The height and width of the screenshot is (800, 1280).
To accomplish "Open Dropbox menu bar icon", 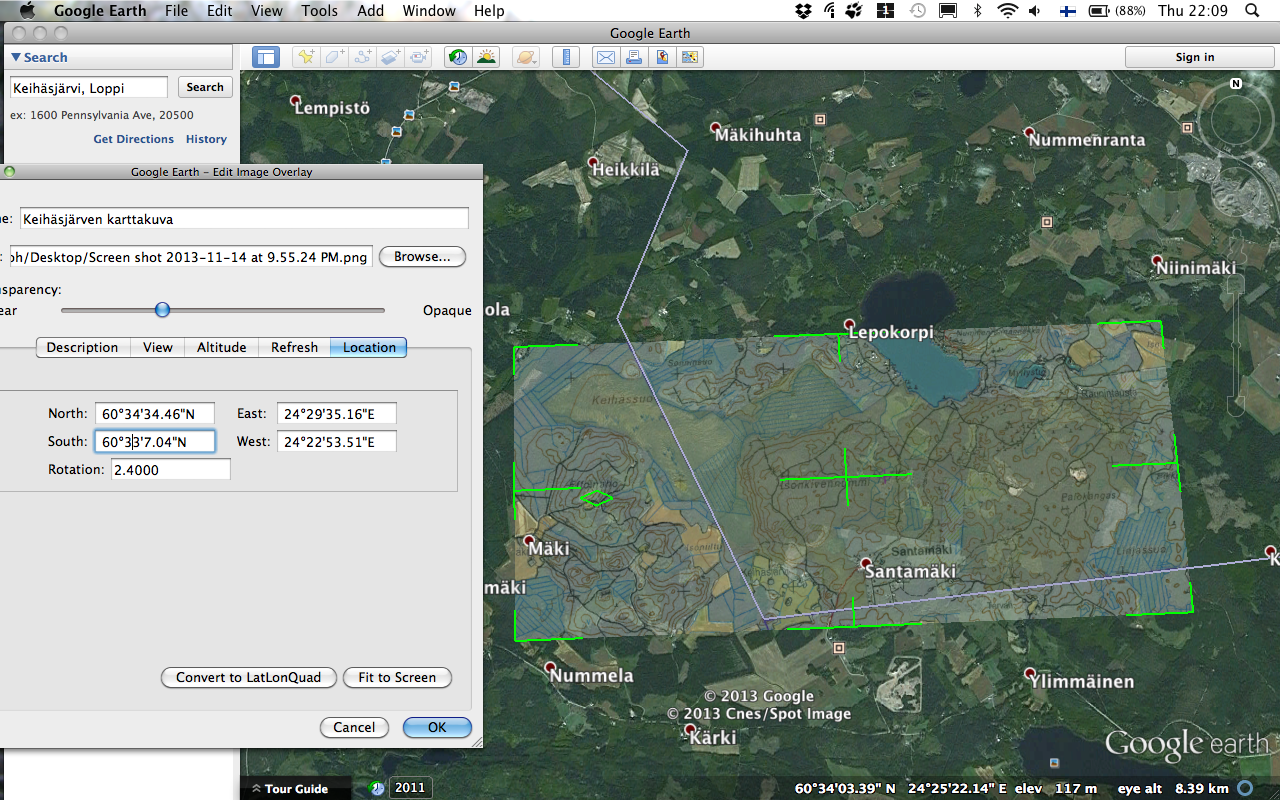I will (803, 11).
